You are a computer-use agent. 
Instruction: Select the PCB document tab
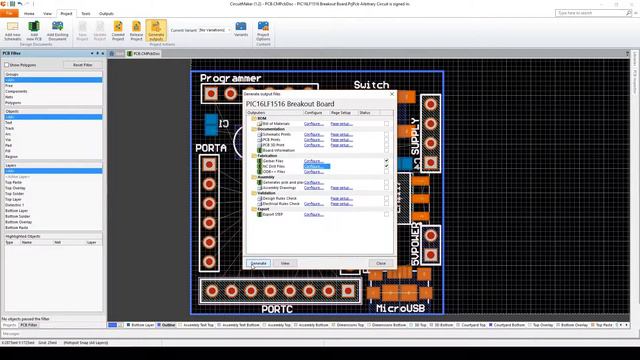(x=144, y=53)
